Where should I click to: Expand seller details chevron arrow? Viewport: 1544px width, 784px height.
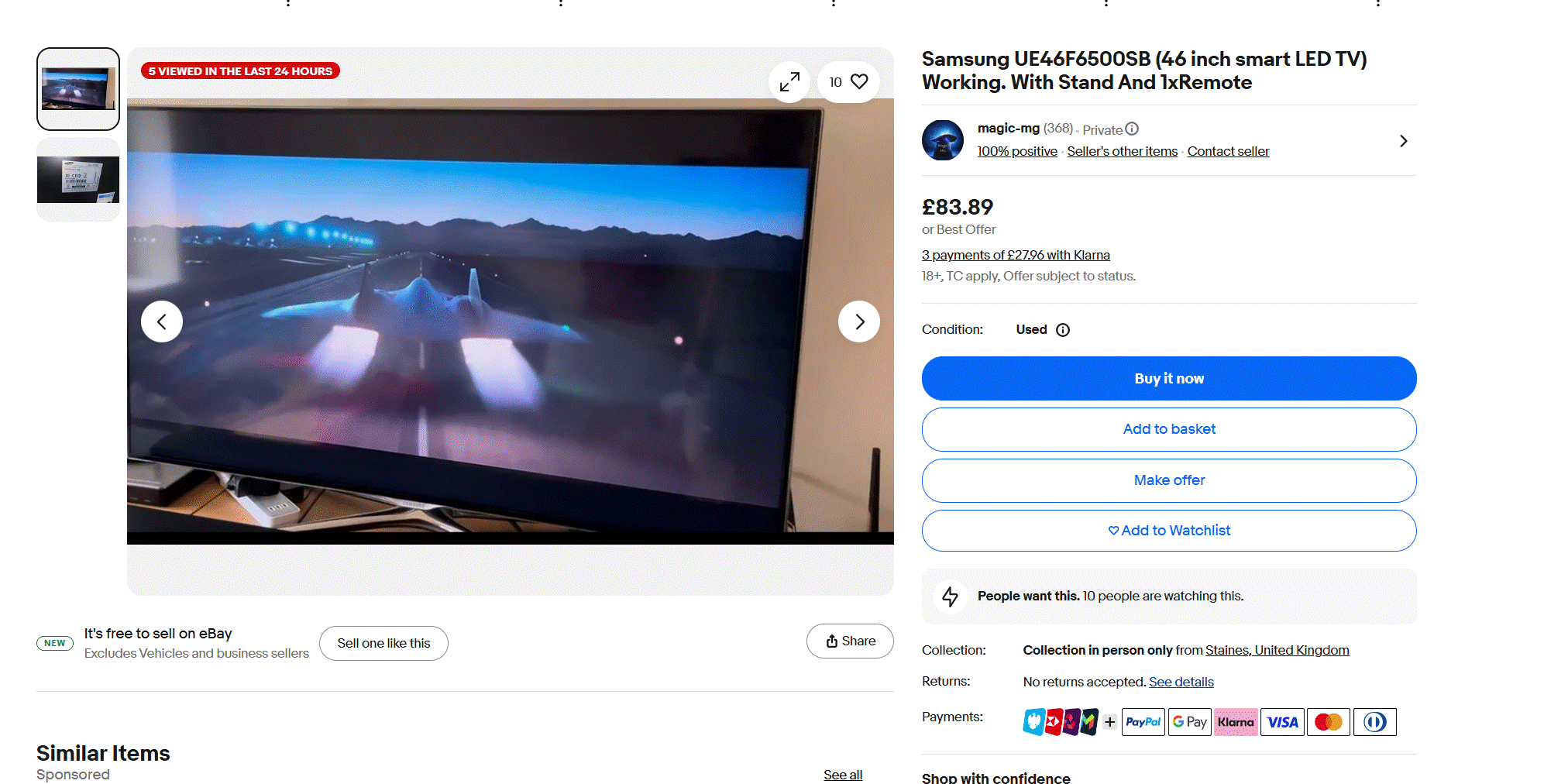[1403, 141]
